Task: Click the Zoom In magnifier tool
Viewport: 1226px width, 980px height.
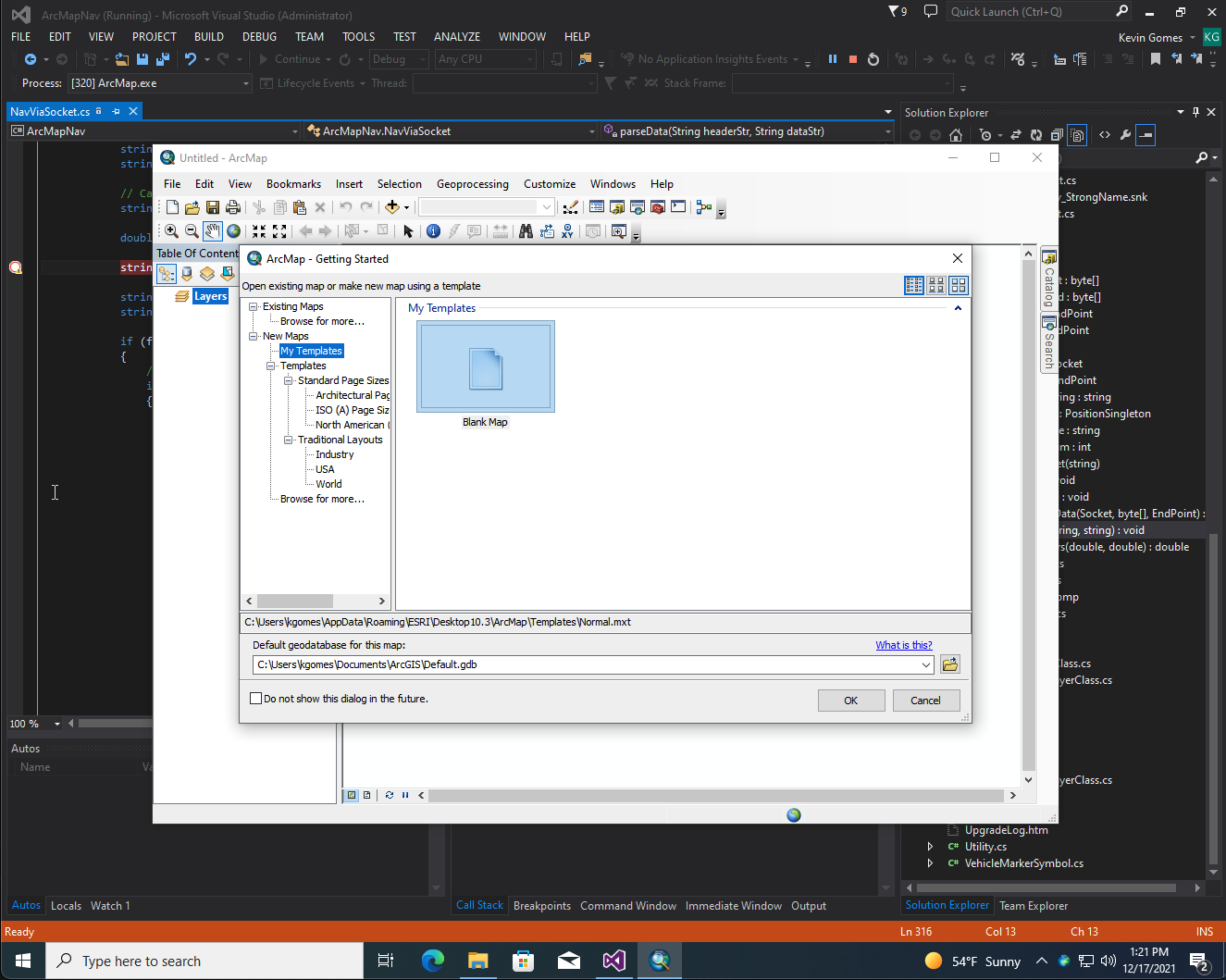Action: (x=171, y=231)
